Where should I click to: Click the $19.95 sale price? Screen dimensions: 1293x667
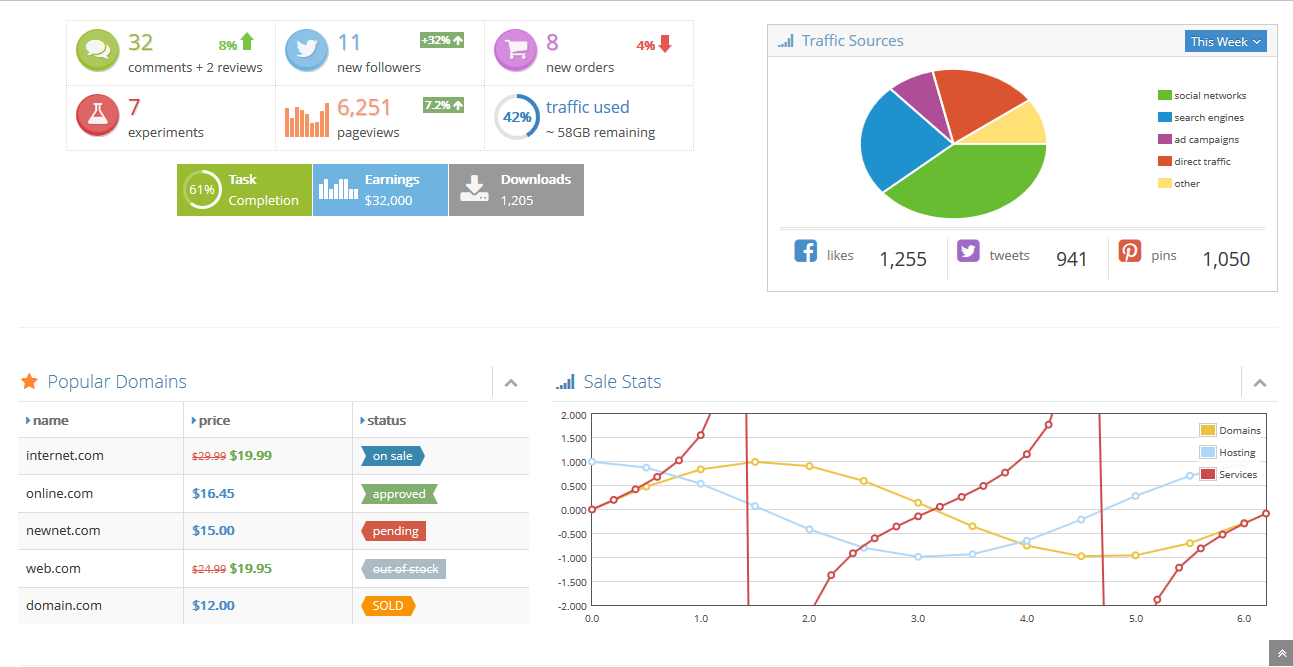point(251,568)
